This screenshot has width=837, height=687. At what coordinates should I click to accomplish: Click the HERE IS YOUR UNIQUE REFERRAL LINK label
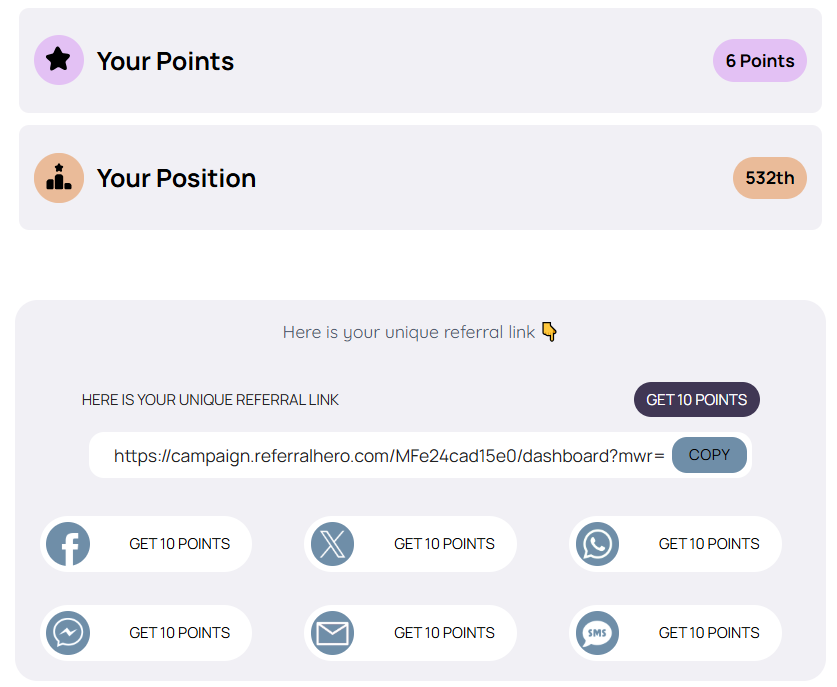point(210,400)
